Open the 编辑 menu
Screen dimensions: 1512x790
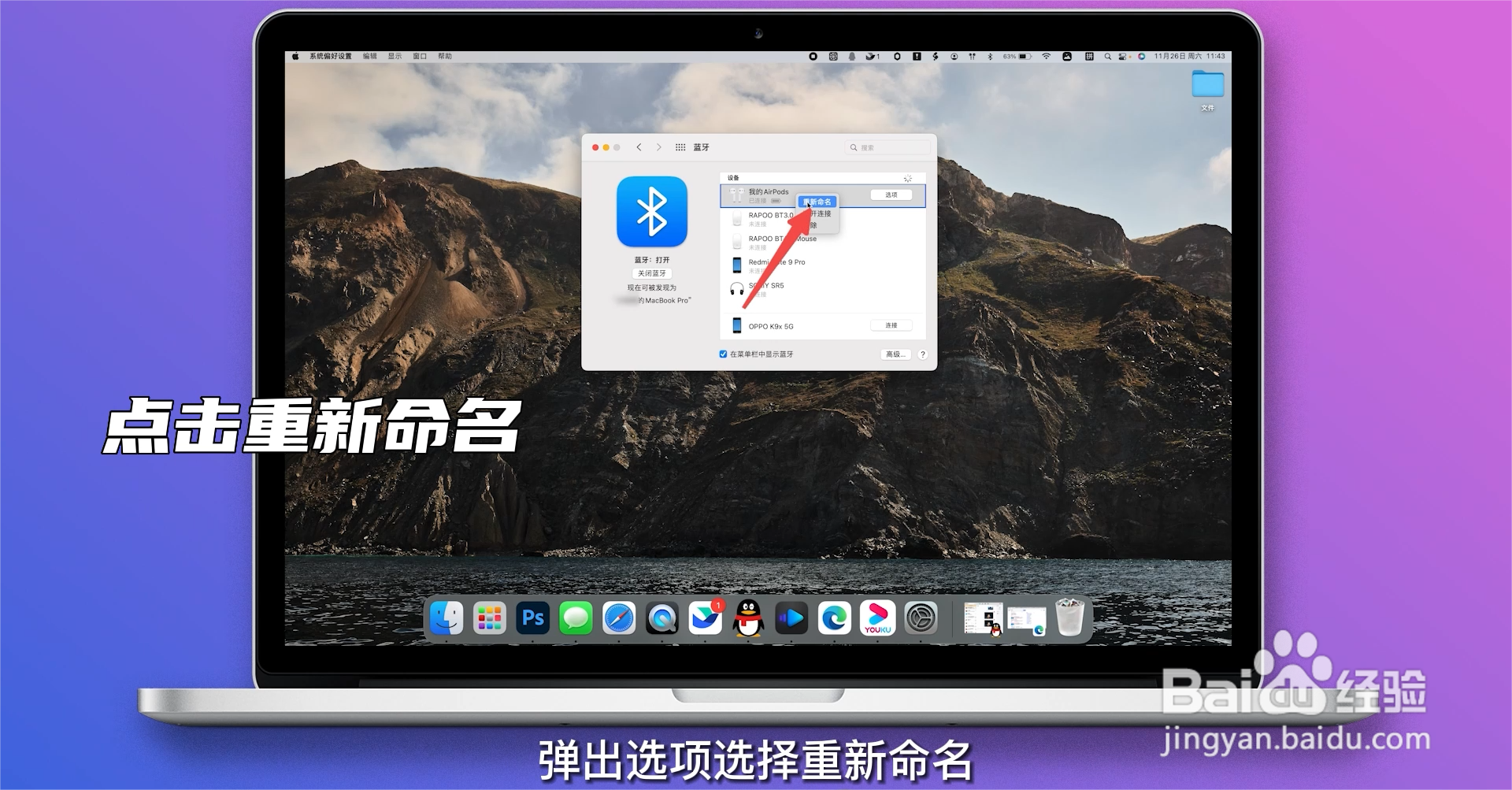[369, 57]
